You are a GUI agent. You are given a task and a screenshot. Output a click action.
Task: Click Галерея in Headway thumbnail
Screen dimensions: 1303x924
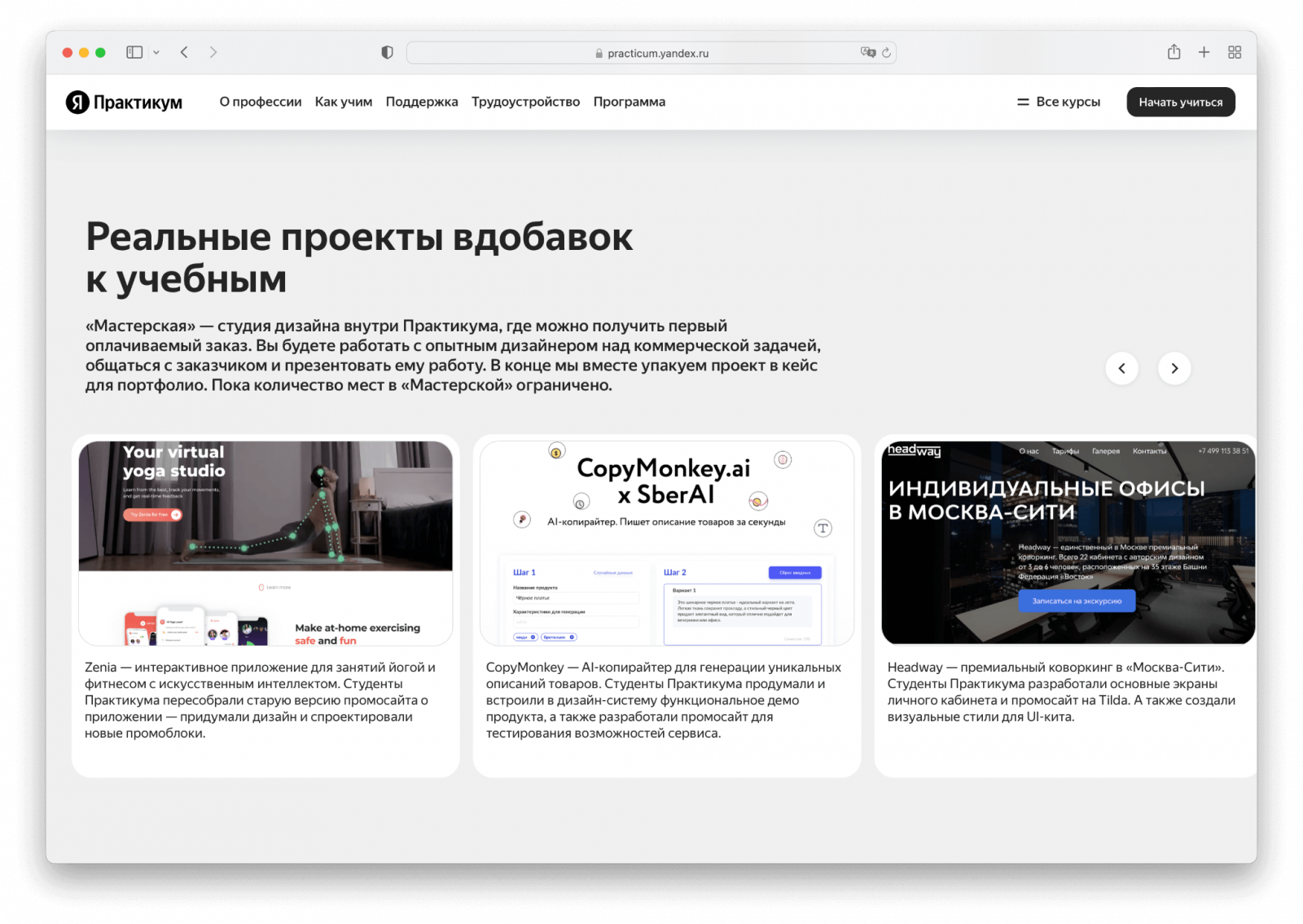pos(1106,451)
